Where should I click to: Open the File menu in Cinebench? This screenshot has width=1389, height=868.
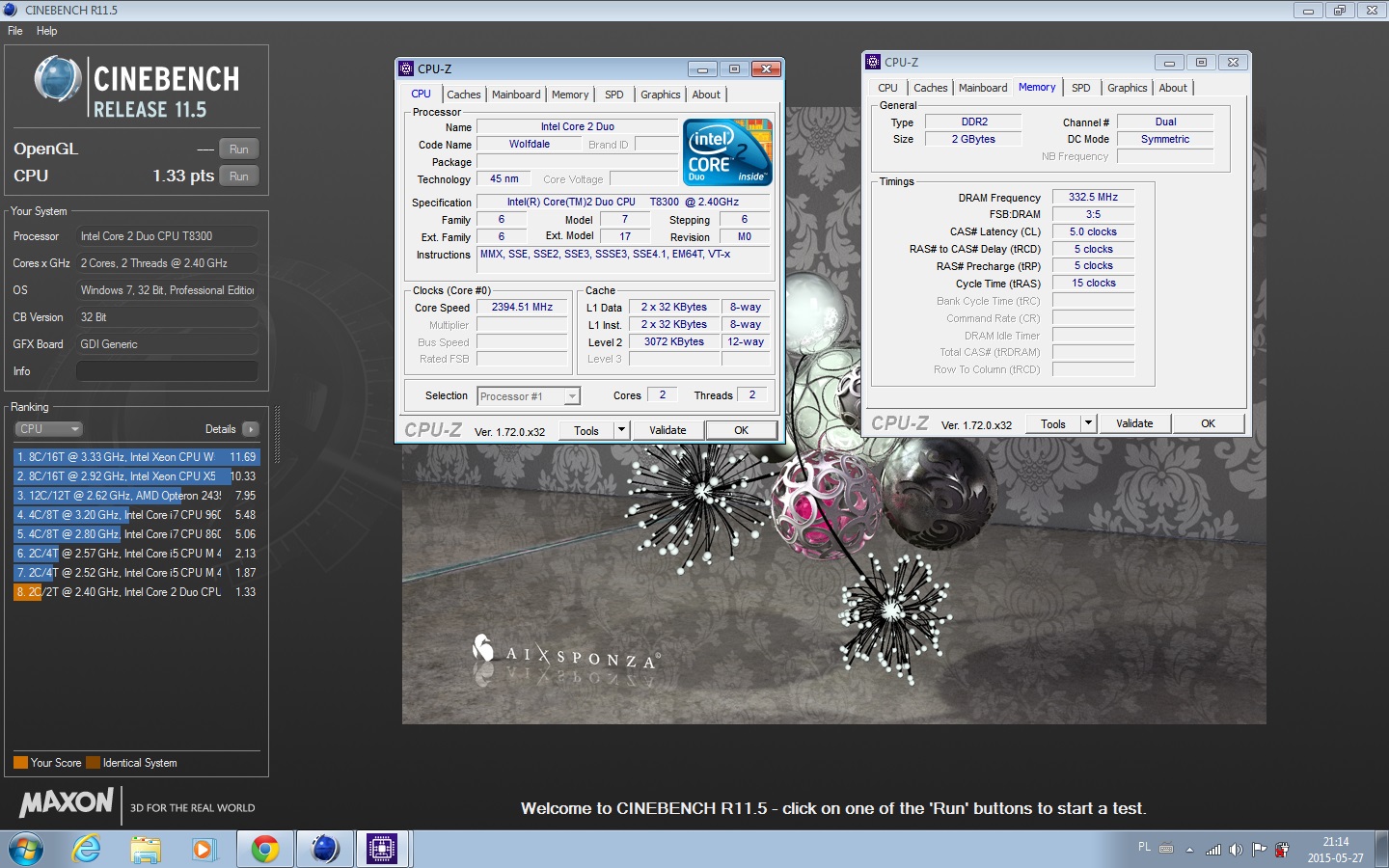(15, 31)
